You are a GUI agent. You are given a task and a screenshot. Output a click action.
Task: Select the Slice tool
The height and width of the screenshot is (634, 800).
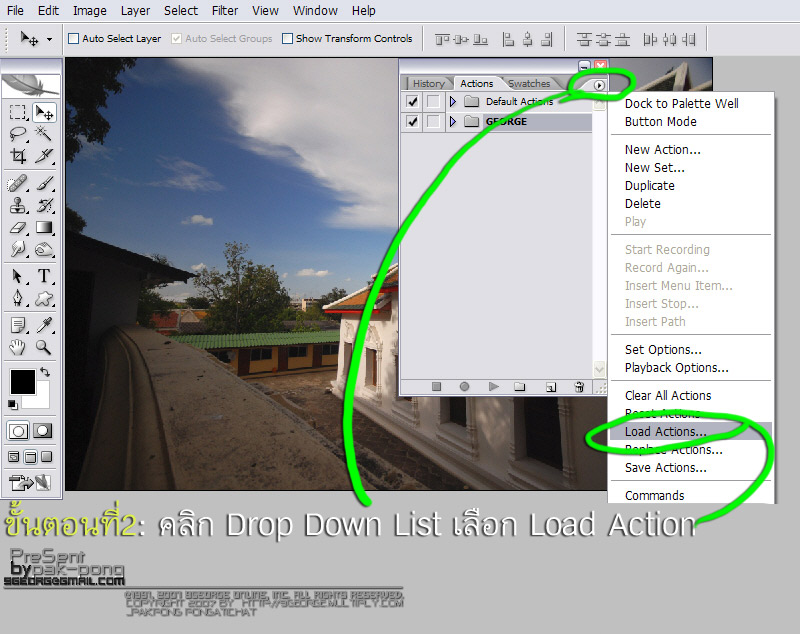click(x=44, y=156)
